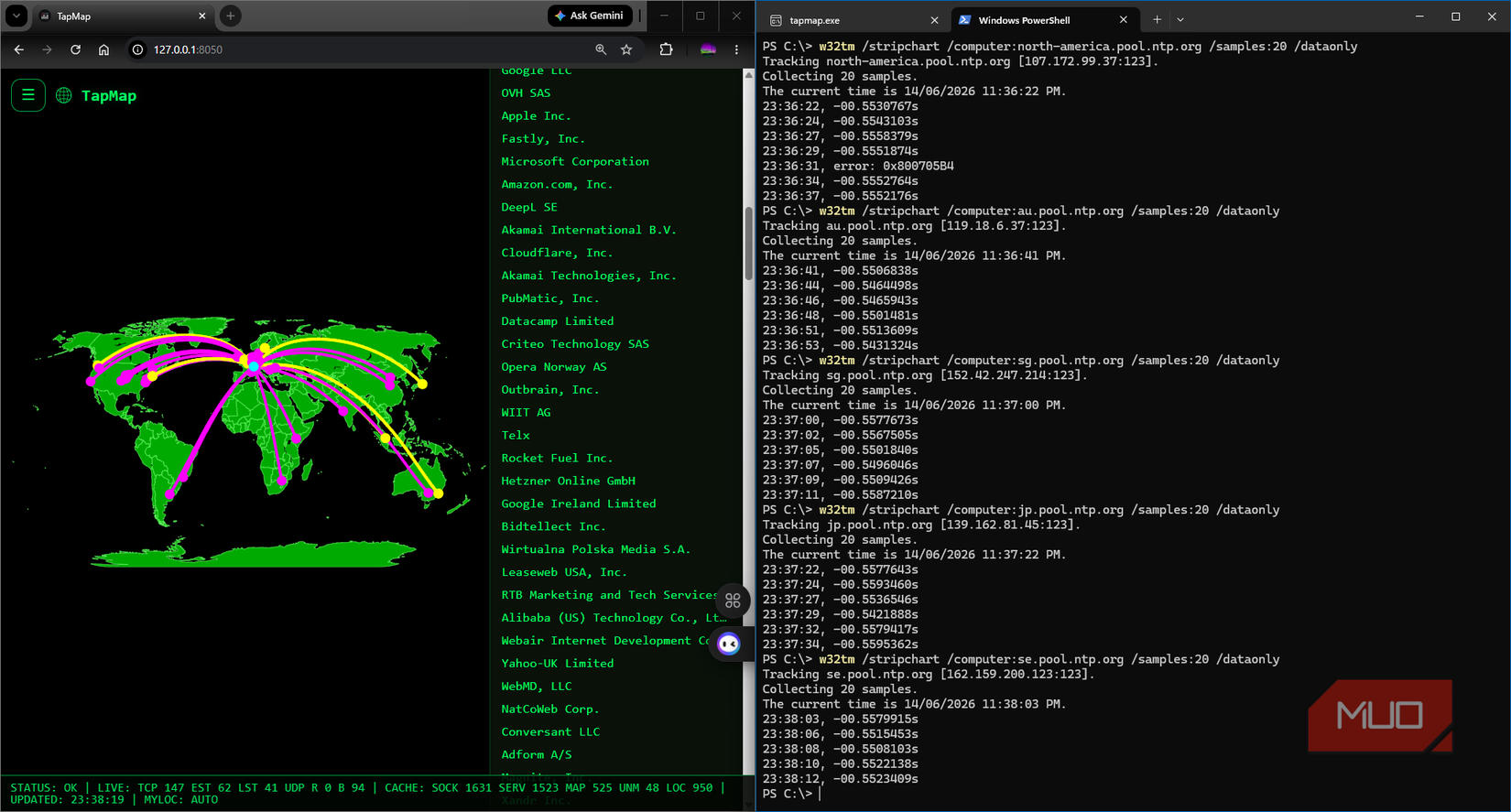Screen dimensions: 1511x812
Task: Open the browser home page
Action: coord(103,49)
